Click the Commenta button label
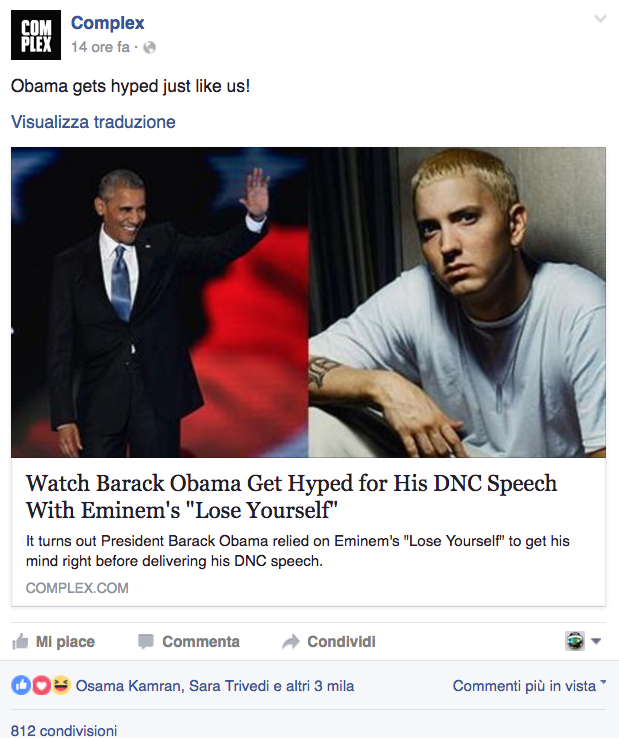619x738 pixels. 201,642
